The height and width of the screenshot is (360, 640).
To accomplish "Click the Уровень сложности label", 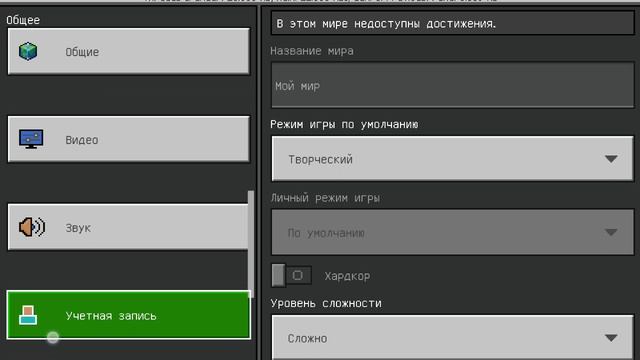I will [326, 304].
